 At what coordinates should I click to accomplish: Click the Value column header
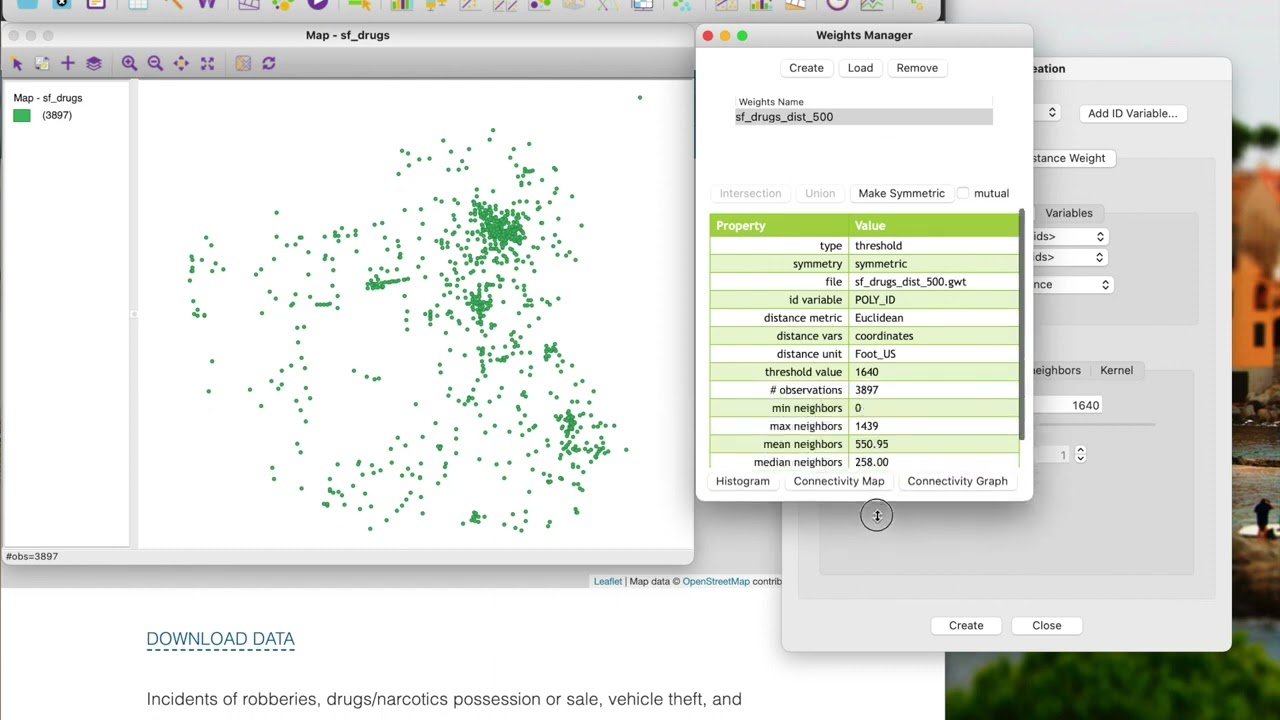(x=934, y=226)
